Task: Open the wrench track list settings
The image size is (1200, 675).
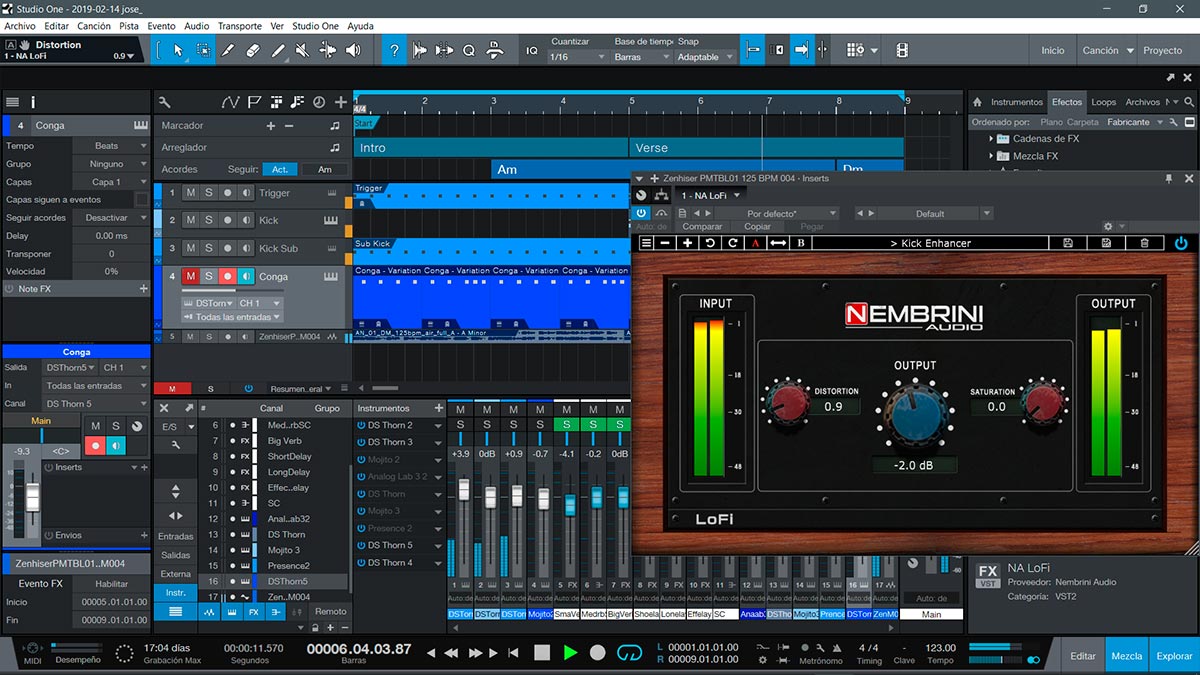Action: tap(165, 102)
